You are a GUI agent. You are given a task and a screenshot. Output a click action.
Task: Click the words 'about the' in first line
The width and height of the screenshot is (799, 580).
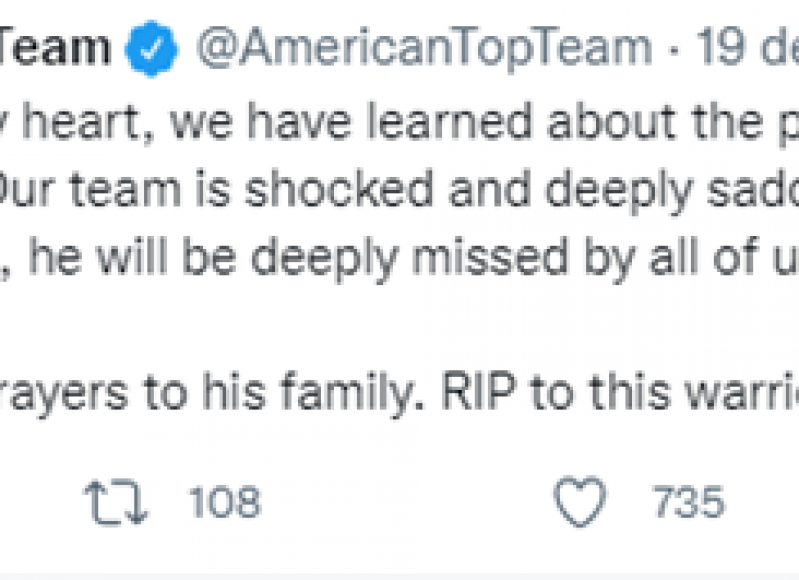coord(655,122)
